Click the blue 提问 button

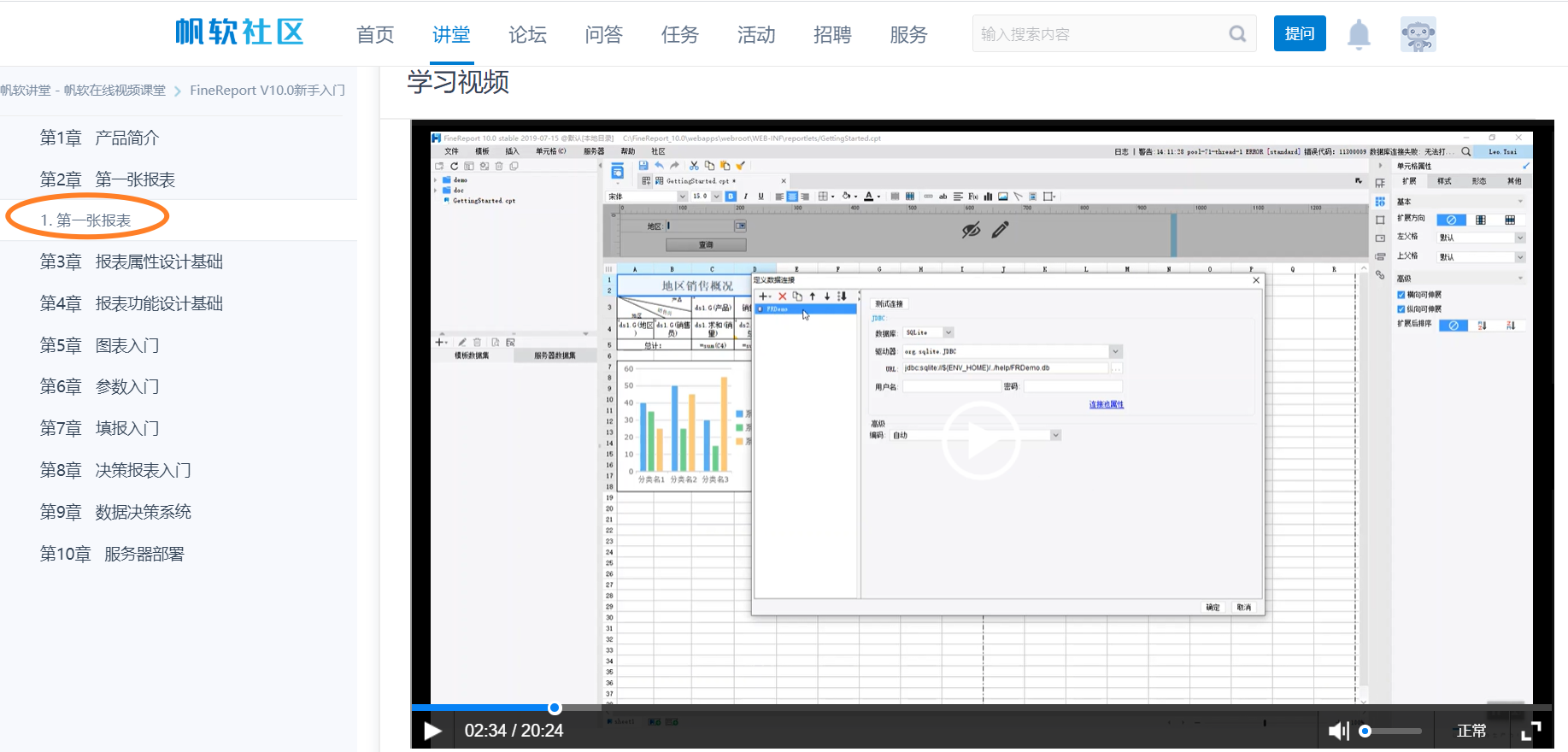tap(1300, 33)
